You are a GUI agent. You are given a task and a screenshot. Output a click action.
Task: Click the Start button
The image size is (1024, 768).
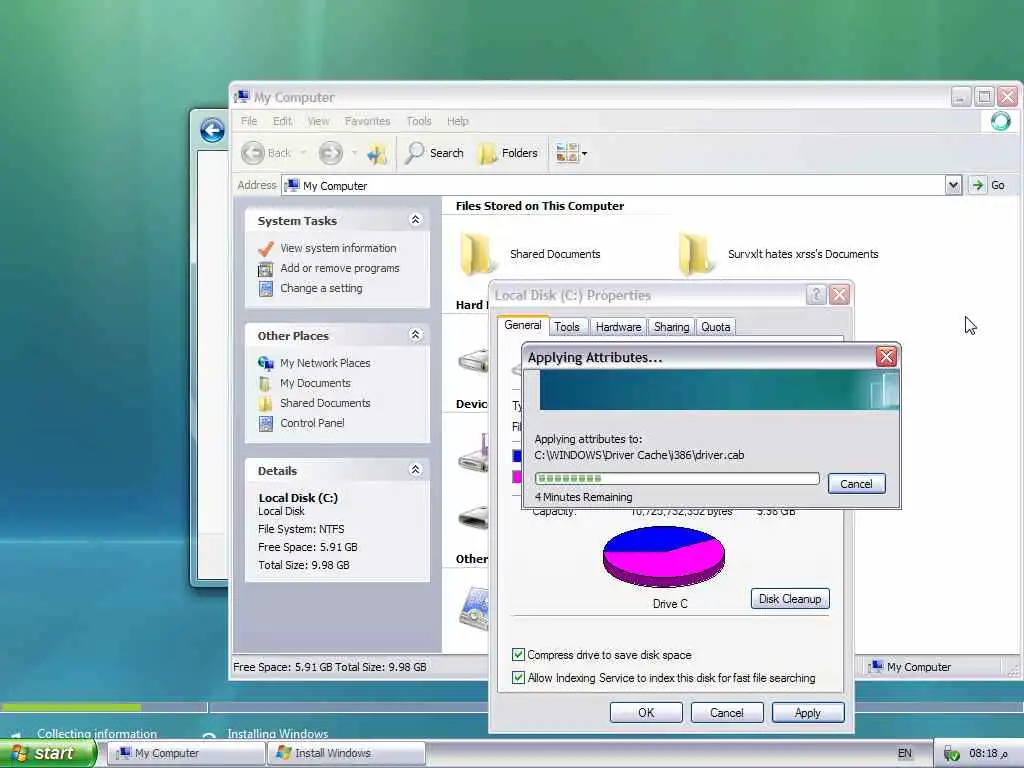coord(47,753)
